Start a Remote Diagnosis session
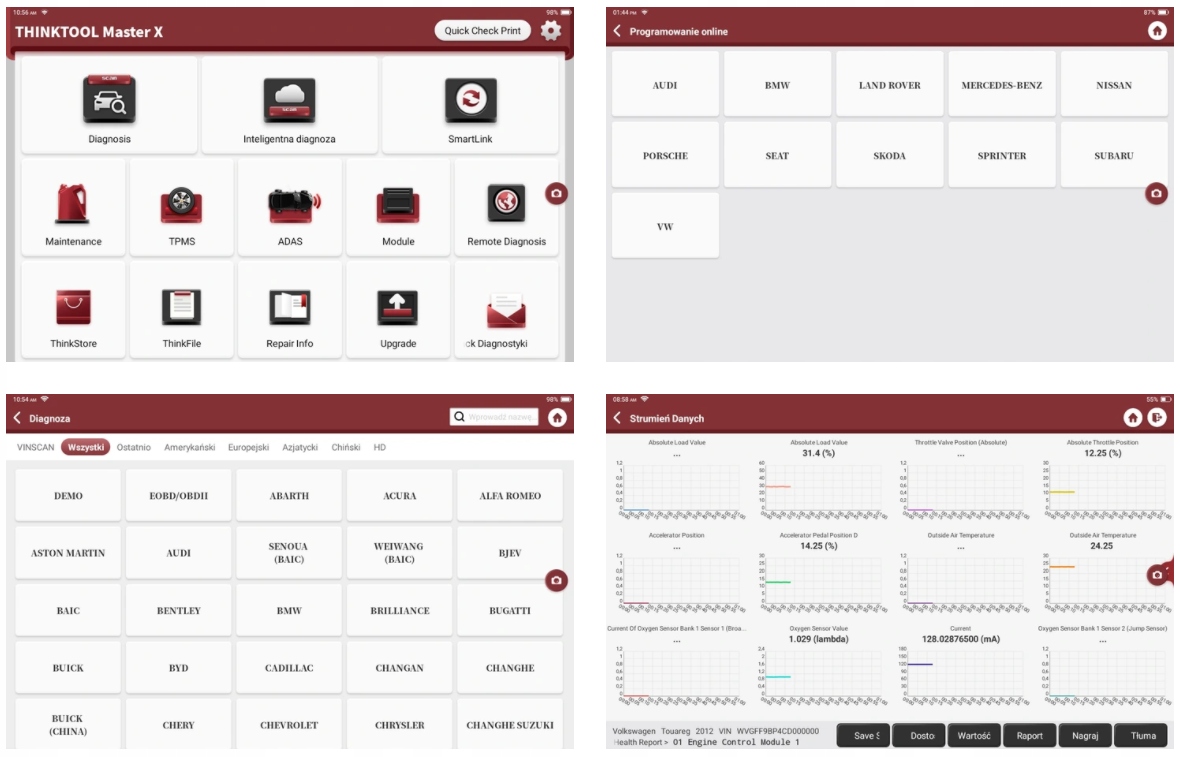1180x757 pixels. pyautogui.click(x=506, y=210)
